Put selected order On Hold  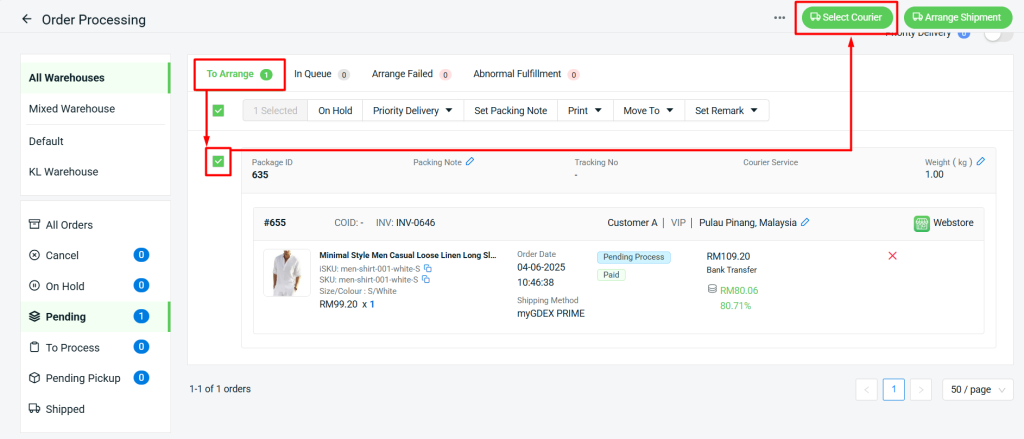point(335,110)
